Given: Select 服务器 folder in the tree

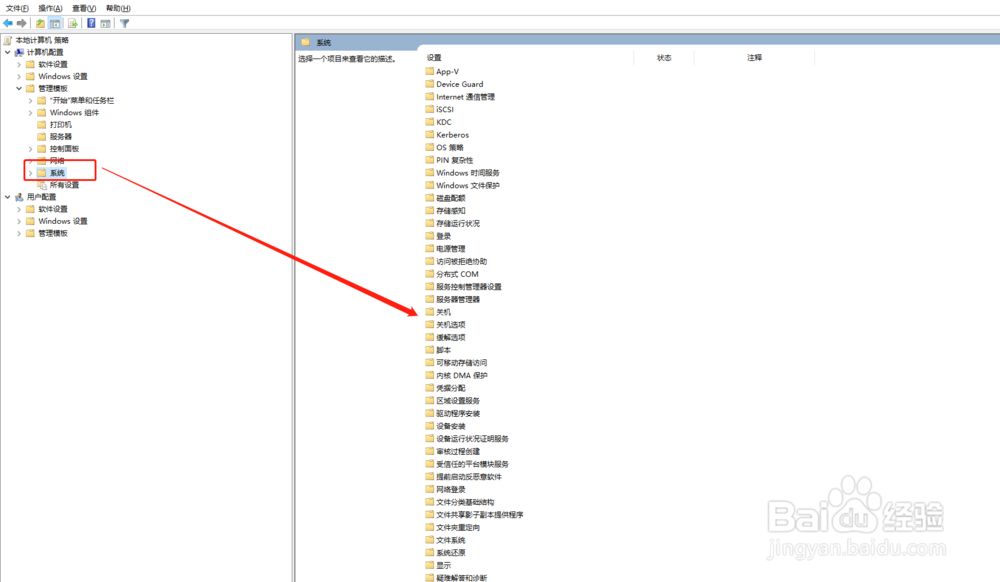Looking at the screenshot, I should tap(61, 136).
